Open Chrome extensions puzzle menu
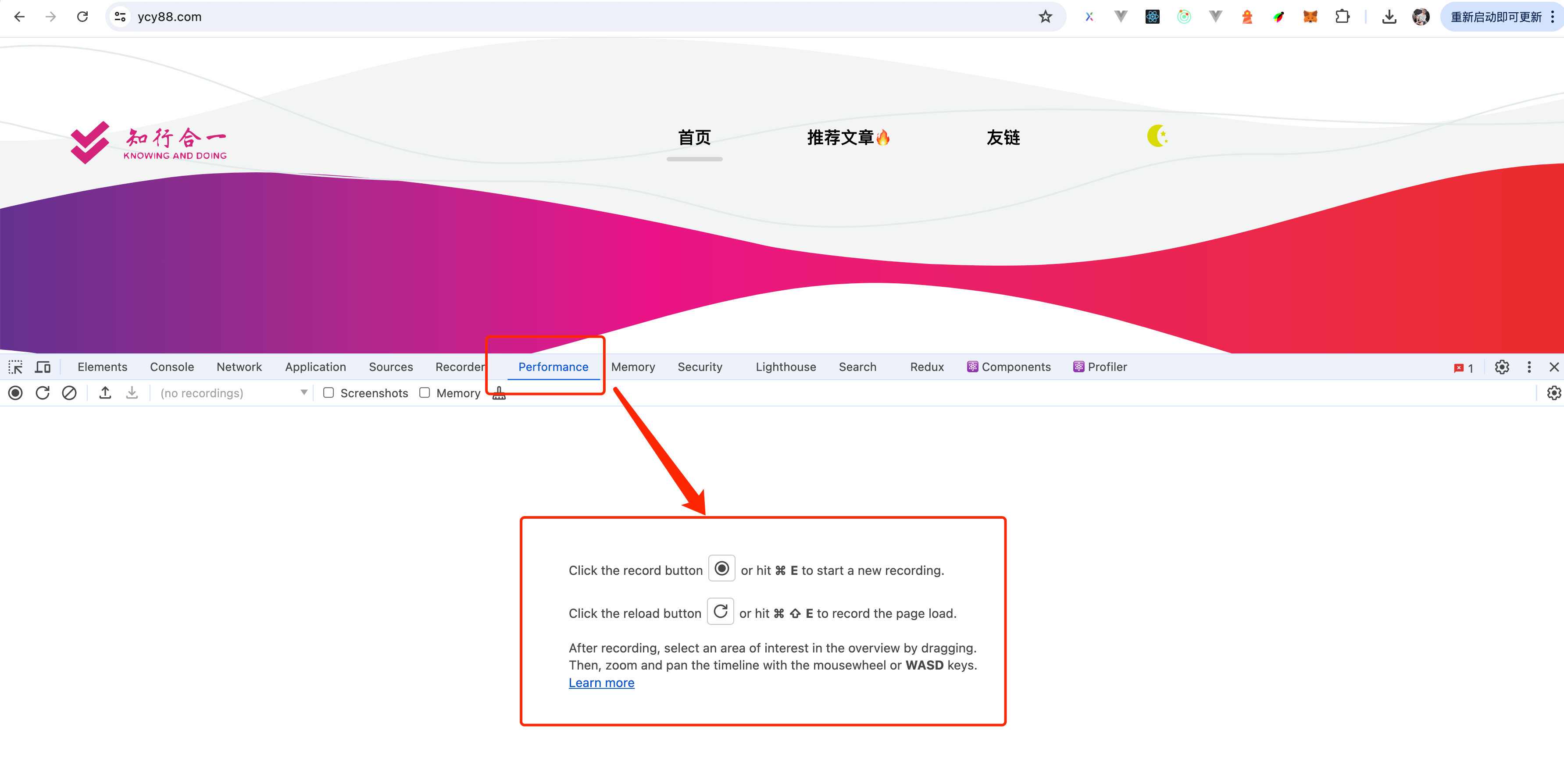Viewport: 1564px width, 784px height. point(1343,17)
